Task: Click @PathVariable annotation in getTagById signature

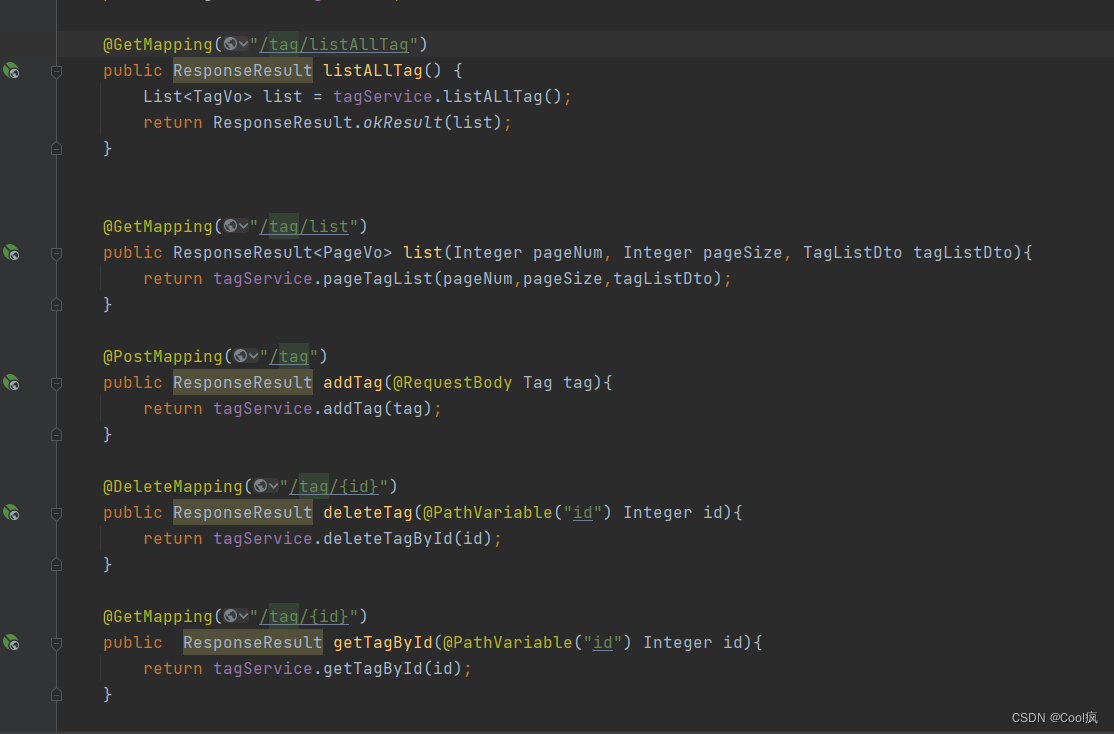Action: pyautogui.click(x=508, y=642)
